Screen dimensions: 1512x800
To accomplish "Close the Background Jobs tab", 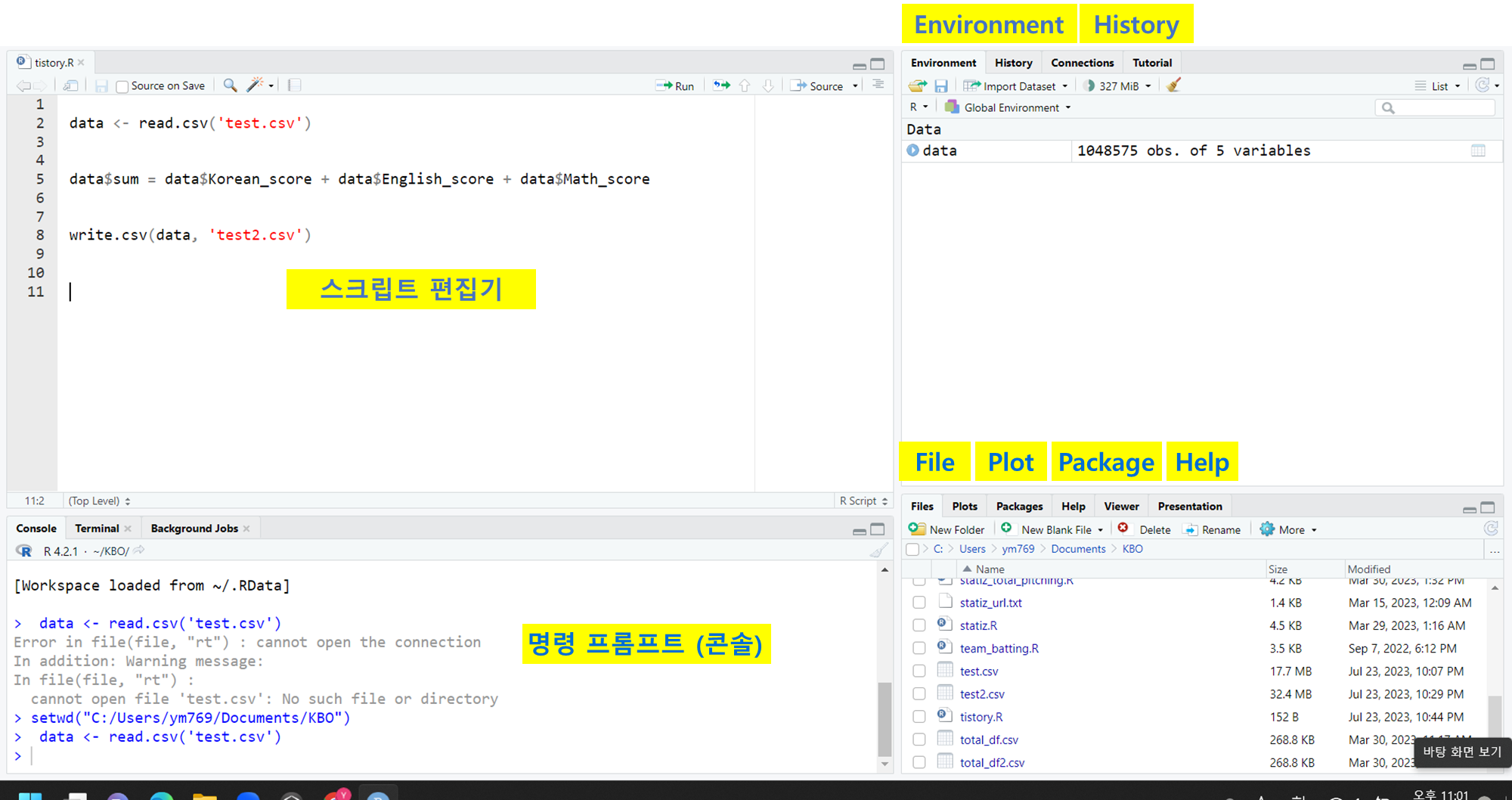I will tap(246, 529).
